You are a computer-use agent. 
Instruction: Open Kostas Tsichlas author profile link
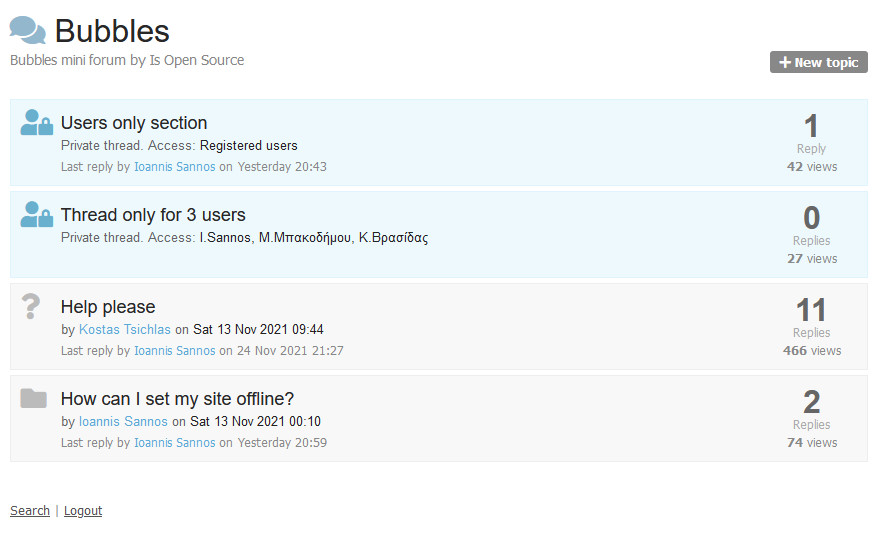[x=125, y=329]
